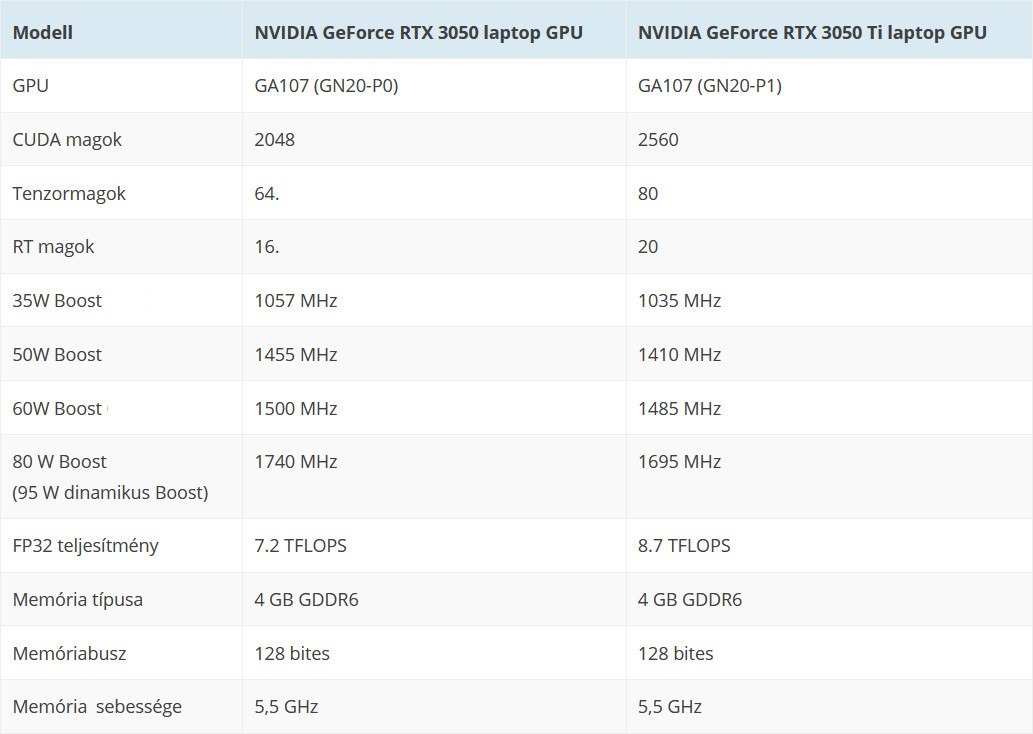Click the CUDA magok row label
The height and width of the screenshot is (734, 1033).
pyautogui.click(x=67, y=140)
